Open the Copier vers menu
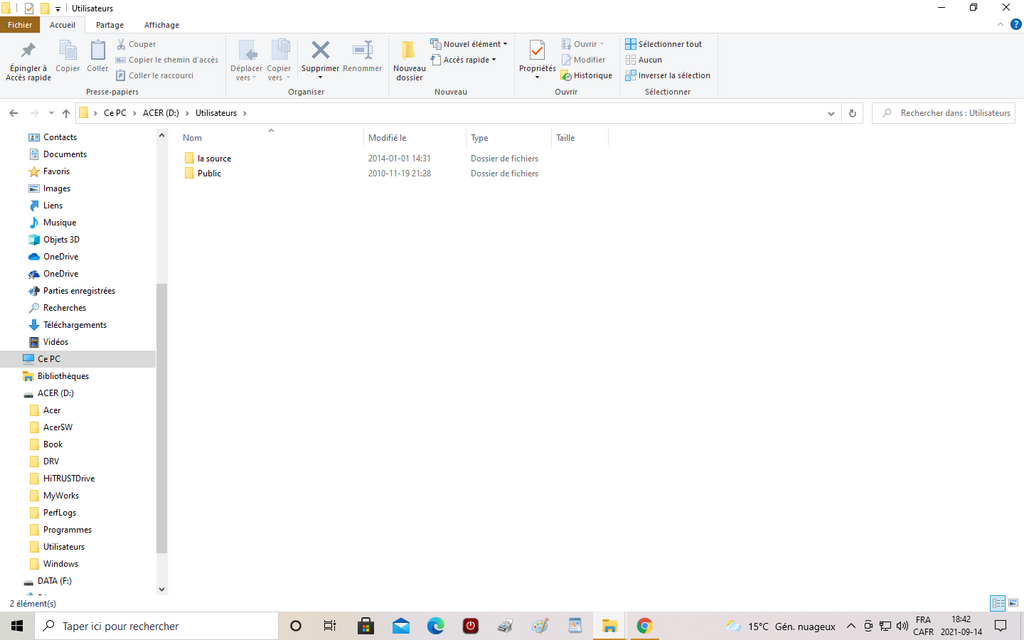Image resolution: width=1024 pixels, height=640 pixels. point(279,60)
